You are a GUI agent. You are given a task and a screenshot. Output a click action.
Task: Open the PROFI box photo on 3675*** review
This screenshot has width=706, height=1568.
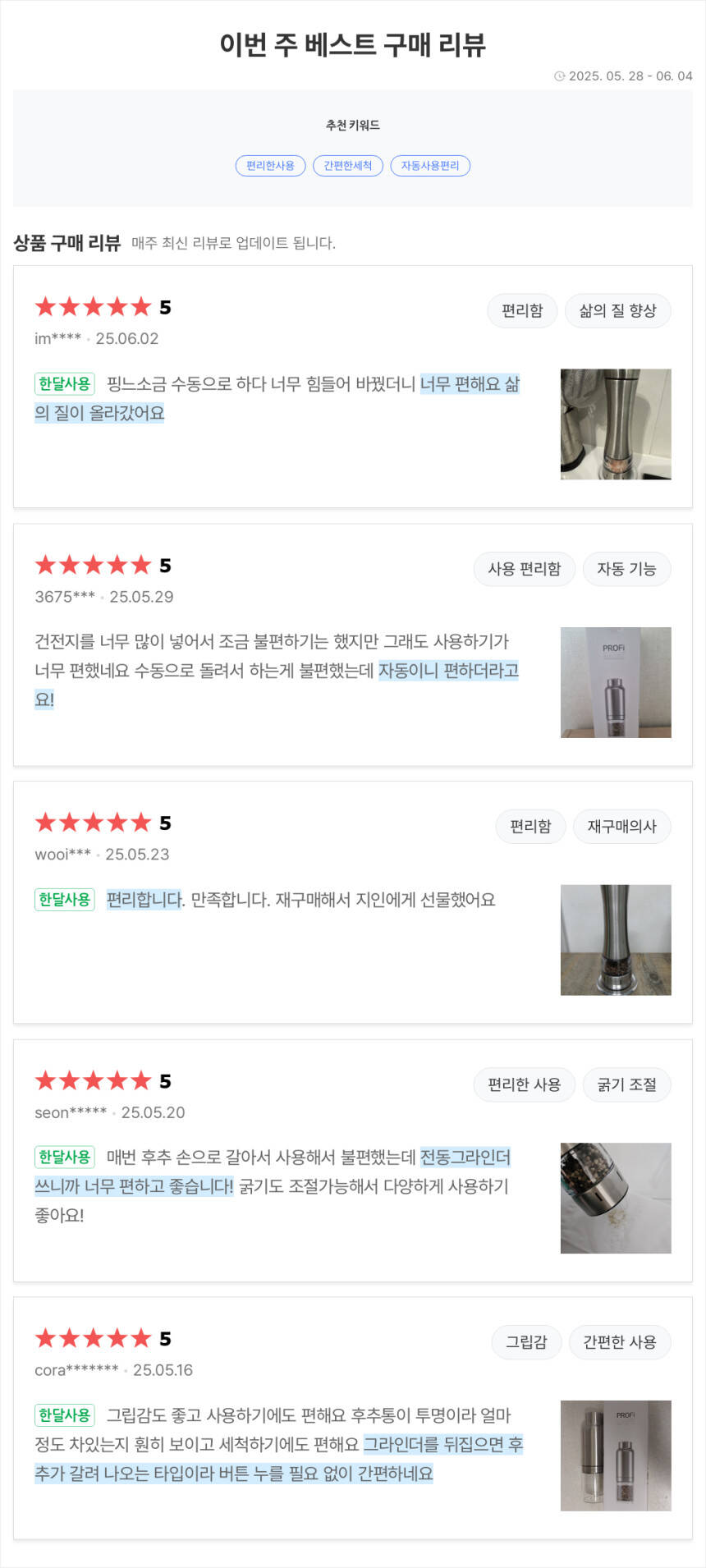pyautogui.click(x=616, y=682)
